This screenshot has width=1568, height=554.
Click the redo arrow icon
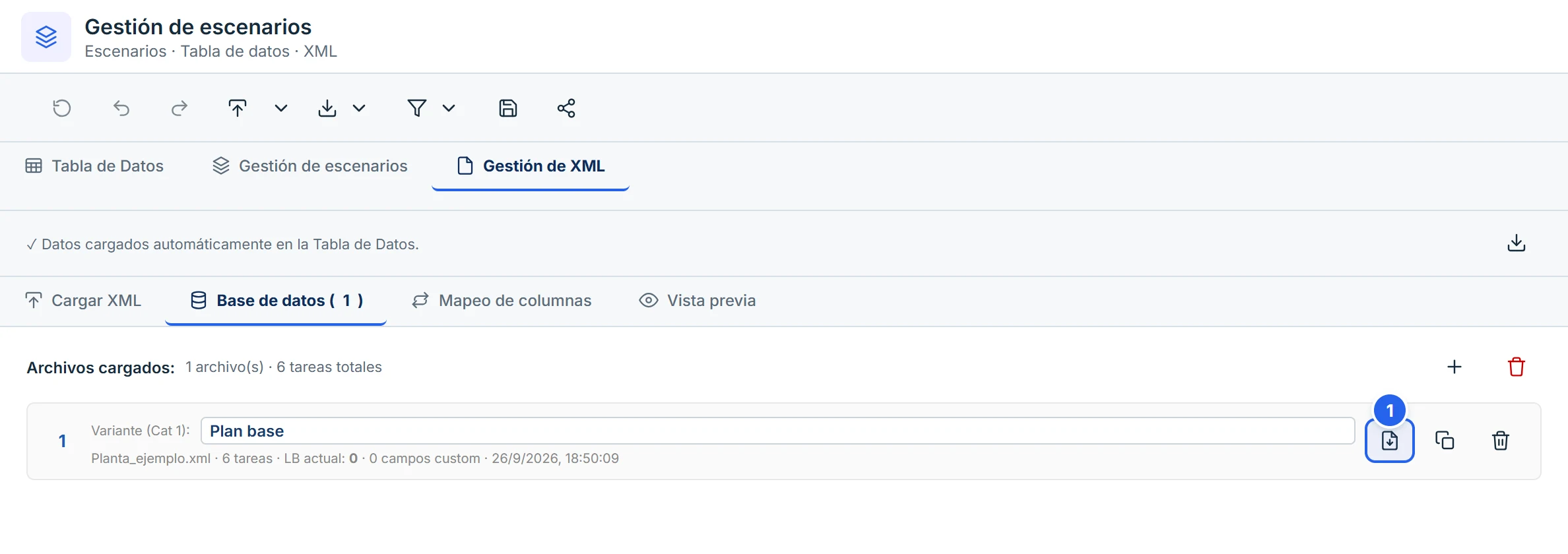(180, 108)
